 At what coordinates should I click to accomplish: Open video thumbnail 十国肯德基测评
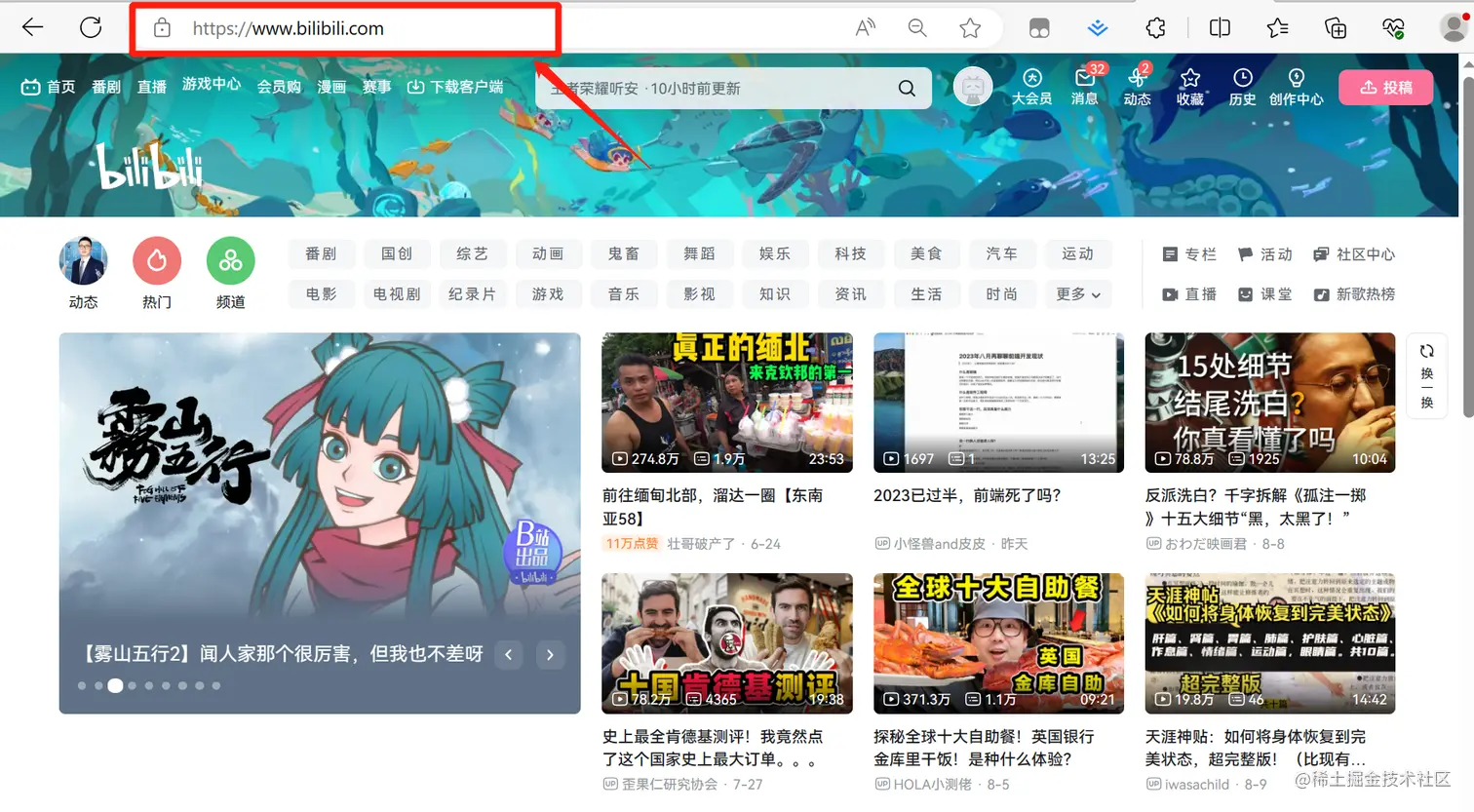point(727,643)
